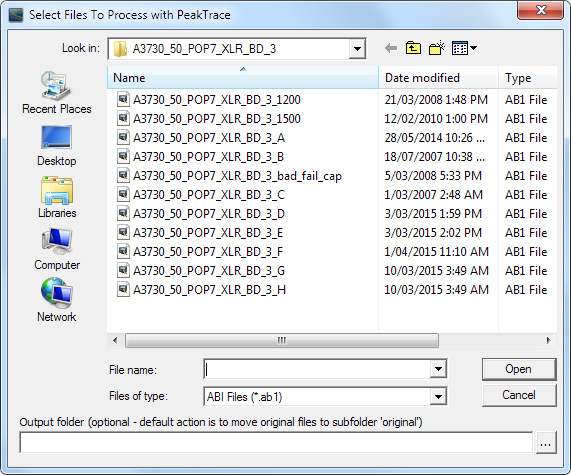Click into the File name field
Viewport: 571px width, 475px height.
pyautogui.click(x=317, y=369)
